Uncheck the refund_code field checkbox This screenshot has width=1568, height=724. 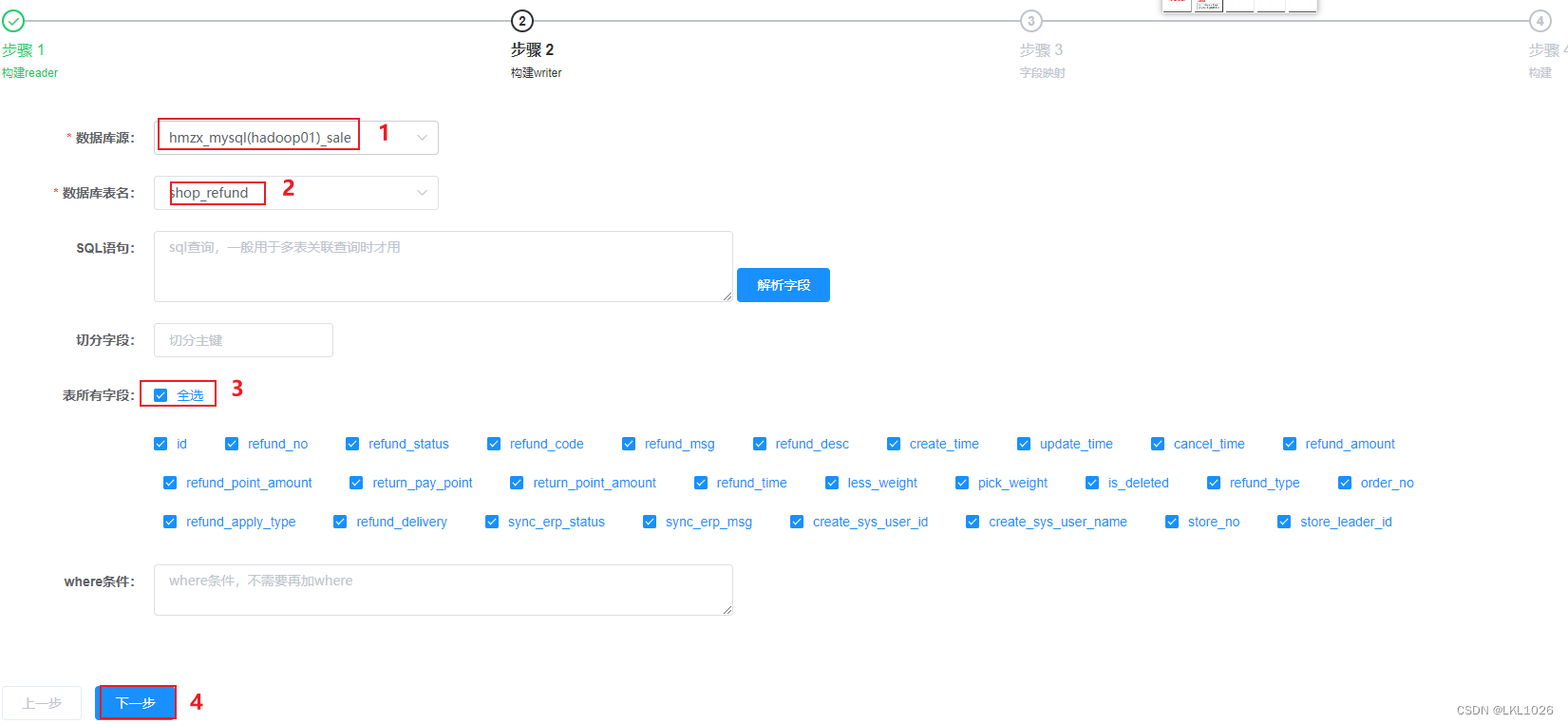coord(494,444)
